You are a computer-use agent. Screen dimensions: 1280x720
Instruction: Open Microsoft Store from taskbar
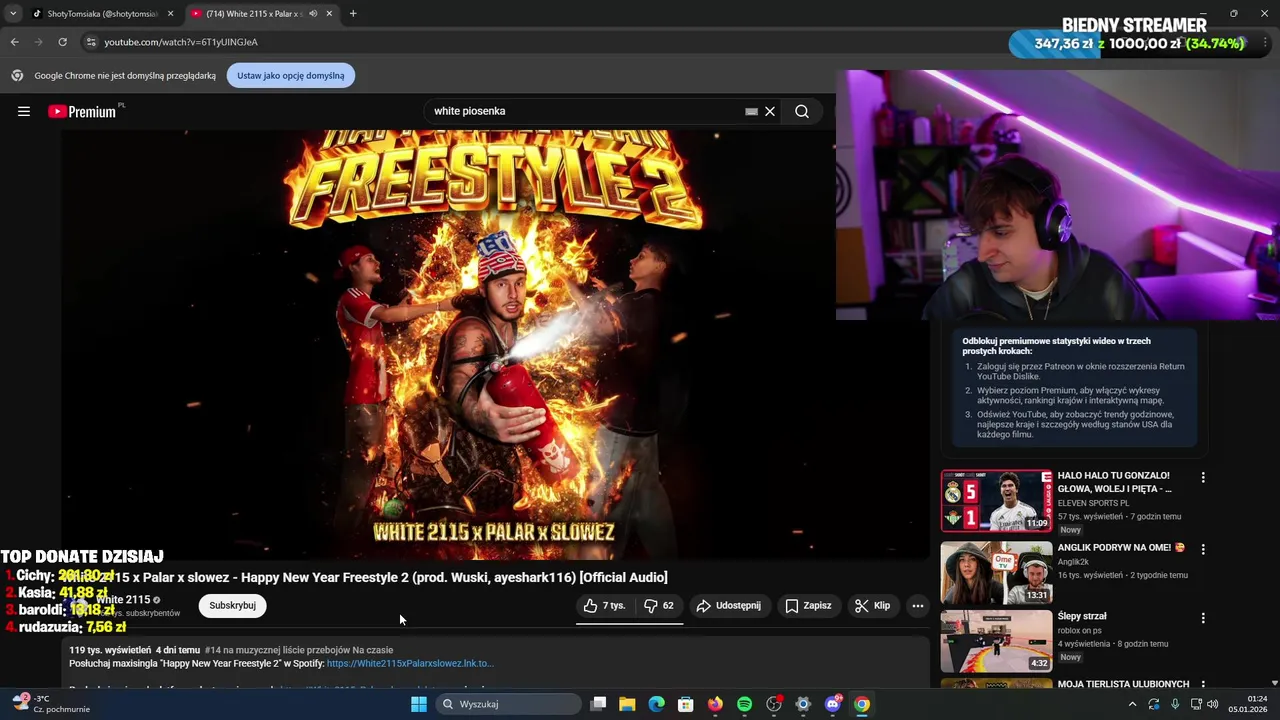pyautogui.click(x=686, y=704)
